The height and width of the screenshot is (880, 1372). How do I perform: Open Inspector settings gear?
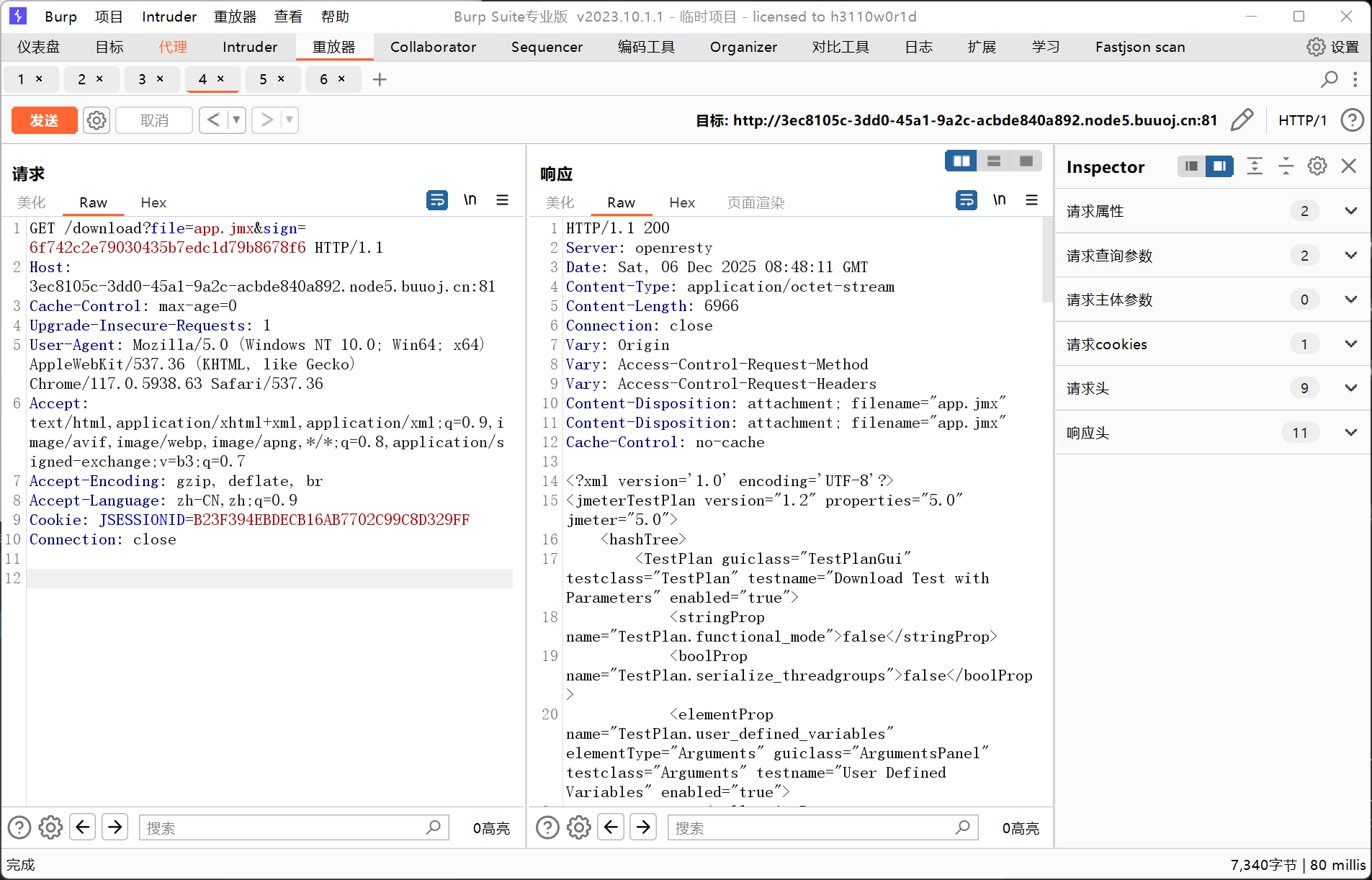[x=1317, y=166]
